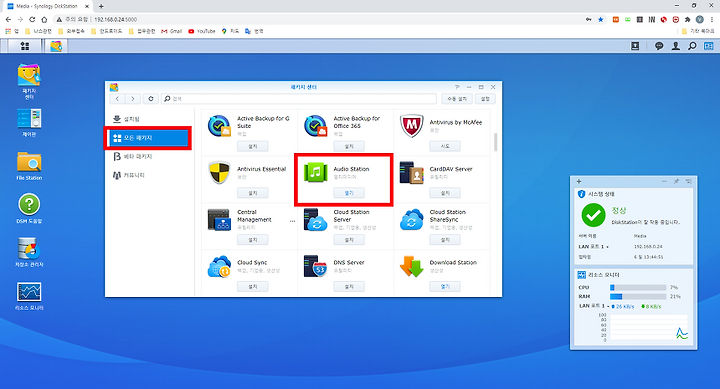Open the Gmail bookmark
Image resolution: width=720 pixels, height=389 pixels.
pyautogui.click(x=172, y=31)
